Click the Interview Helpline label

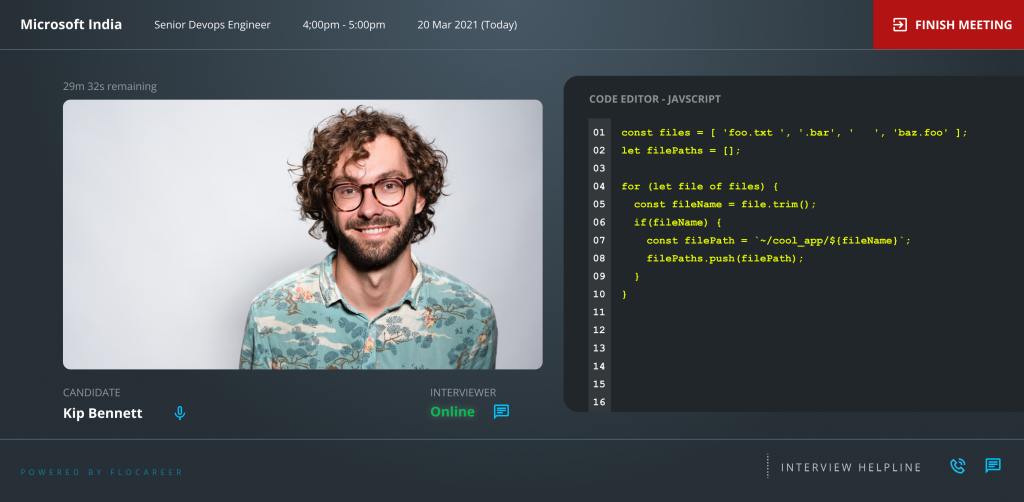pos(851,467)
